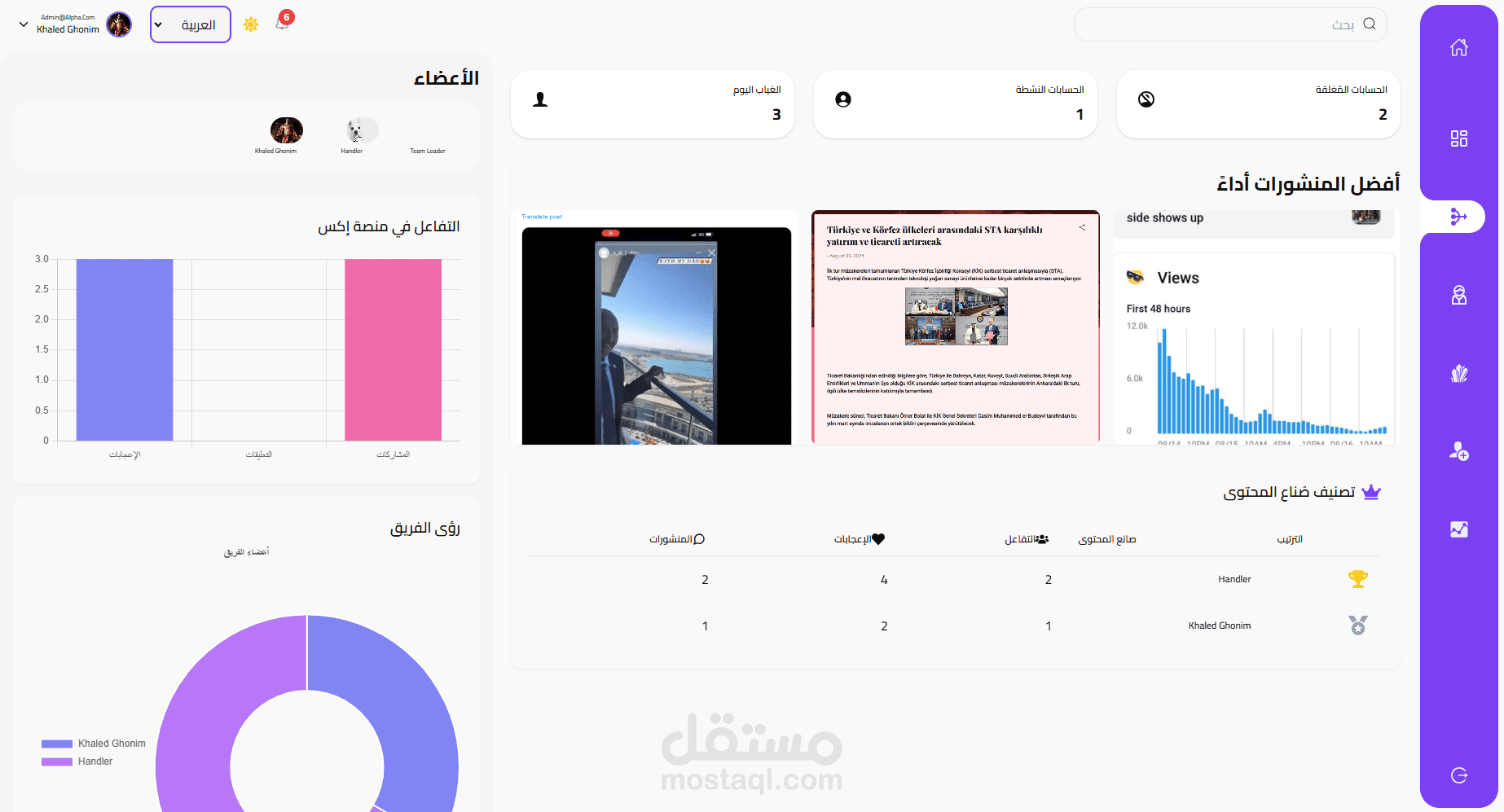Click the logout icon in the sidebar
Screen dimensions: 1504x812
coord(1458,775)
